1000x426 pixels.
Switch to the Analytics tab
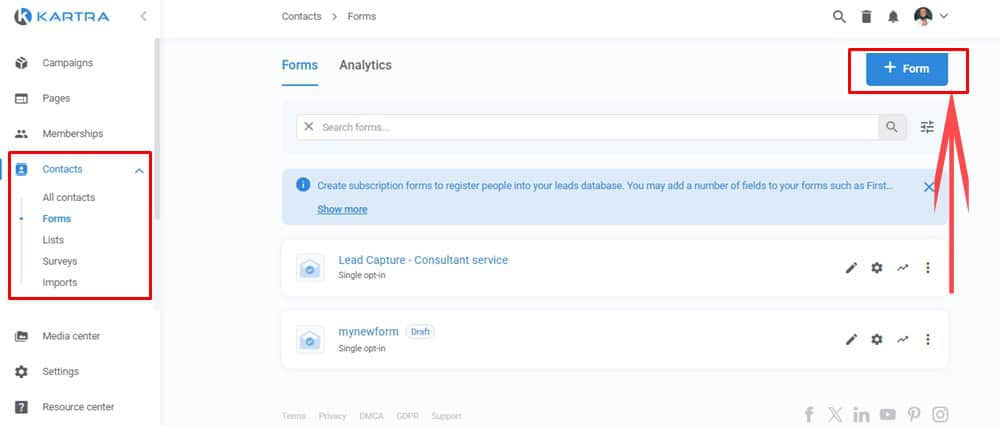click(x=365, y=65)
